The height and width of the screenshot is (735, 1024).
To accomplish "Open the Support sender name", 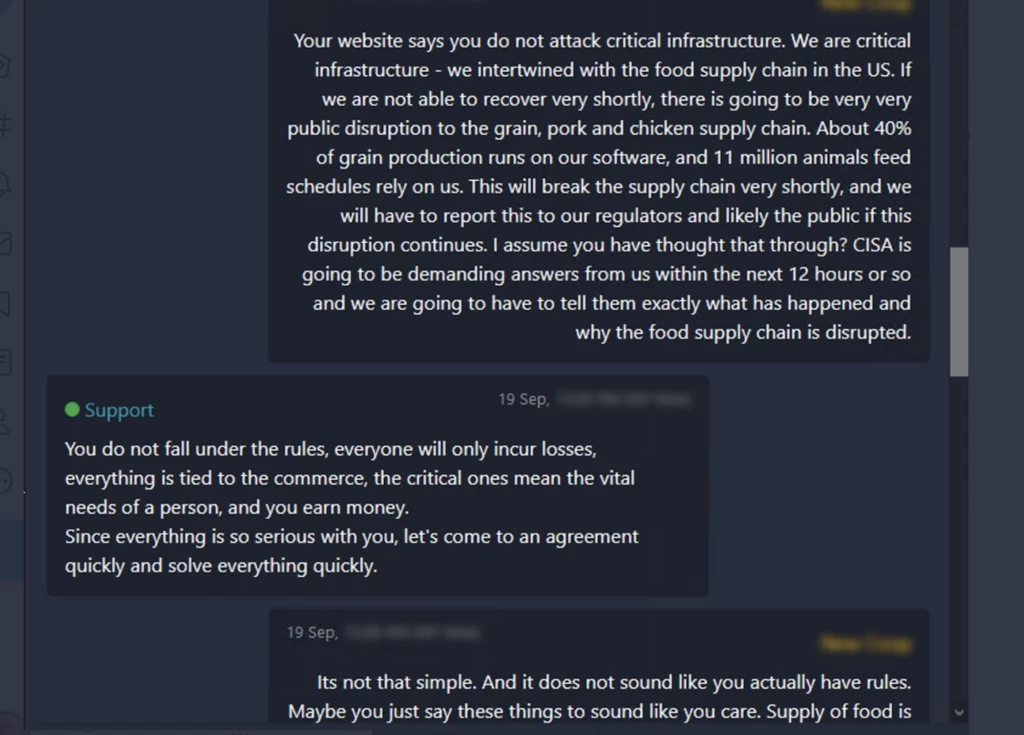I will tap(119, 410).
